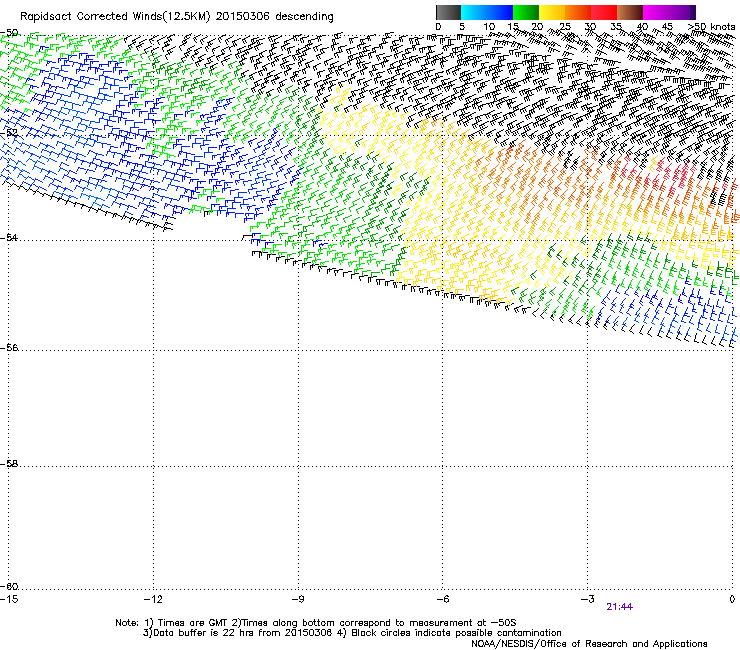Click the gray 0-5 knots color swatch
Image resolution: width=740 pixels, height=650 pixels.
pos(448,12)
